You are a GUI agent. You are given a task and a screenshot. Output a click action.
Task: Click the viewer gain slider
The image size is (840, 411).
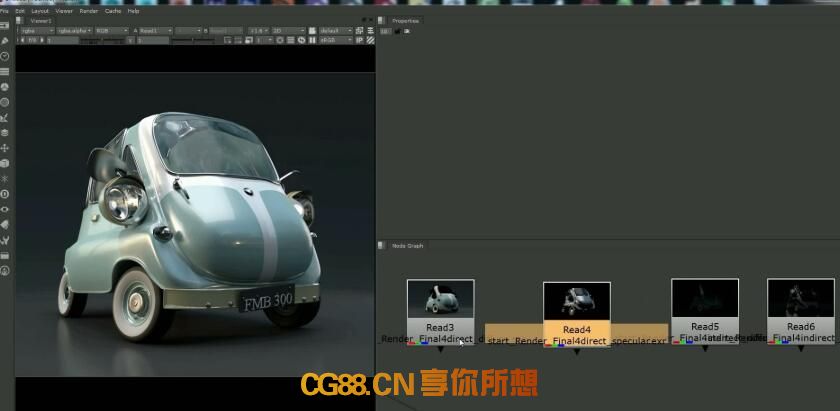pos(102,40)
